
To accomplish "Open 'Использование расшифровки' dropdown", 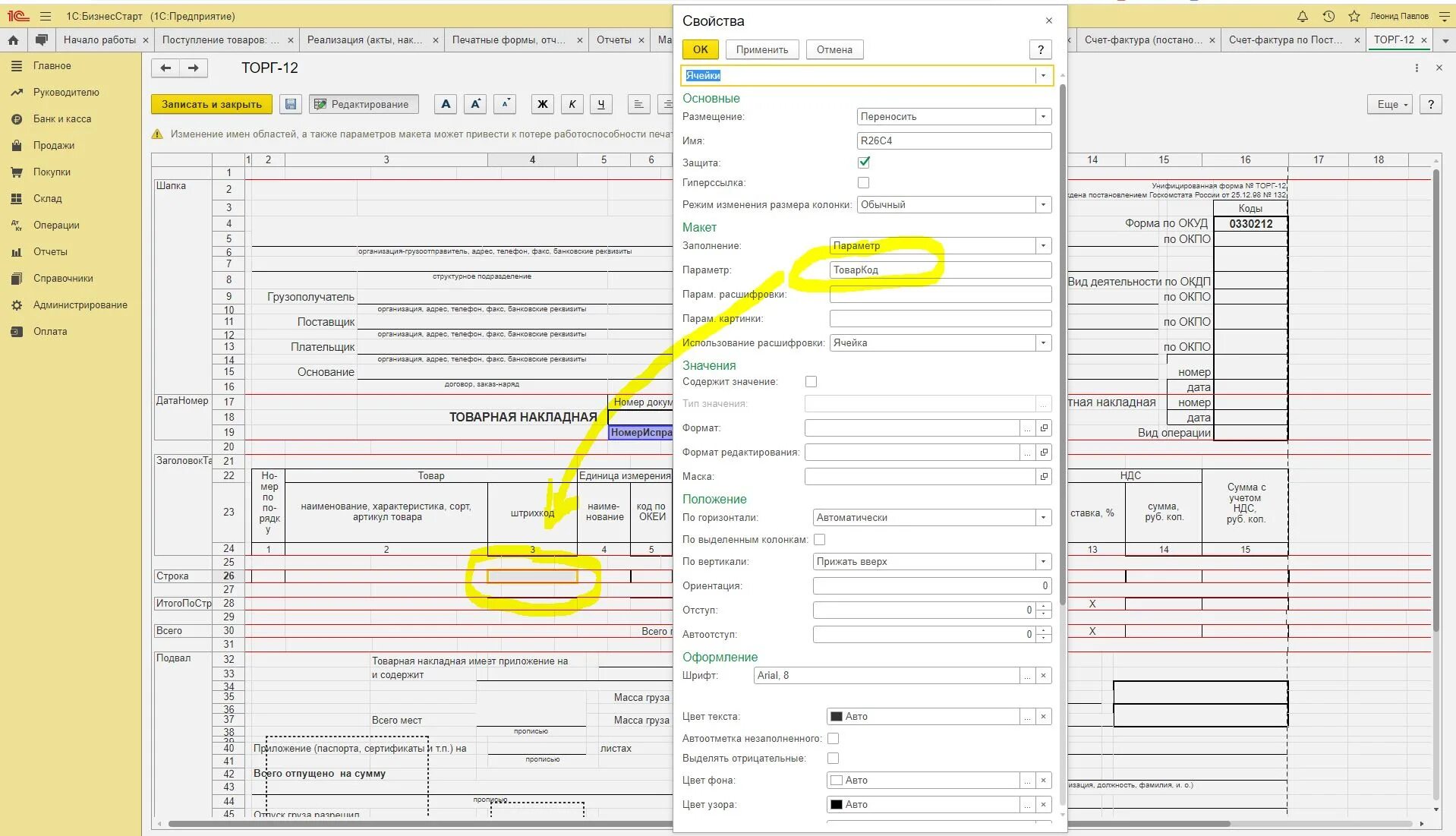I will (1044, 343).
